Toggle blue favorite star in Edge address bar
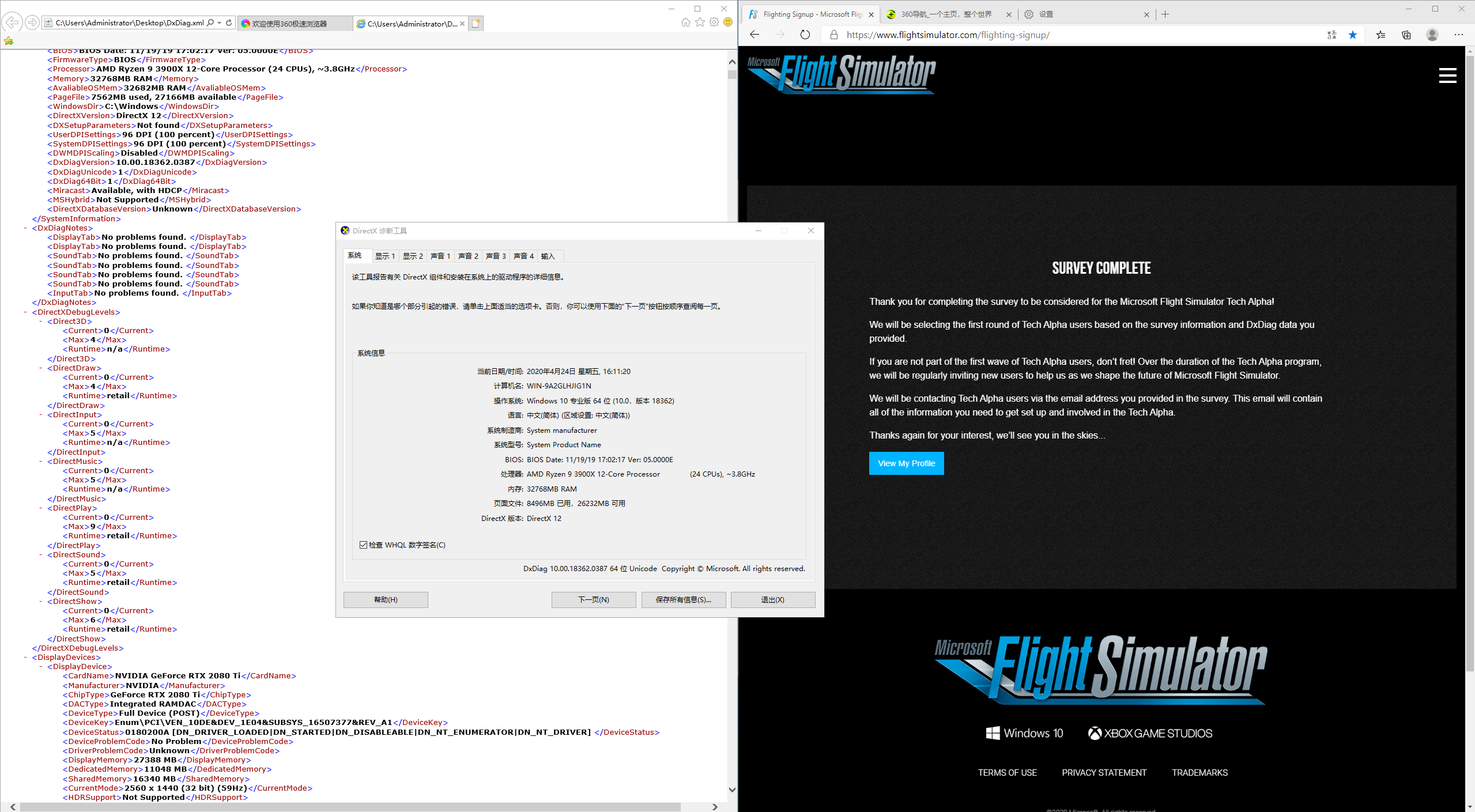Image resolution: width=1475 pixels, height=812 pixels. (1353, 35)
